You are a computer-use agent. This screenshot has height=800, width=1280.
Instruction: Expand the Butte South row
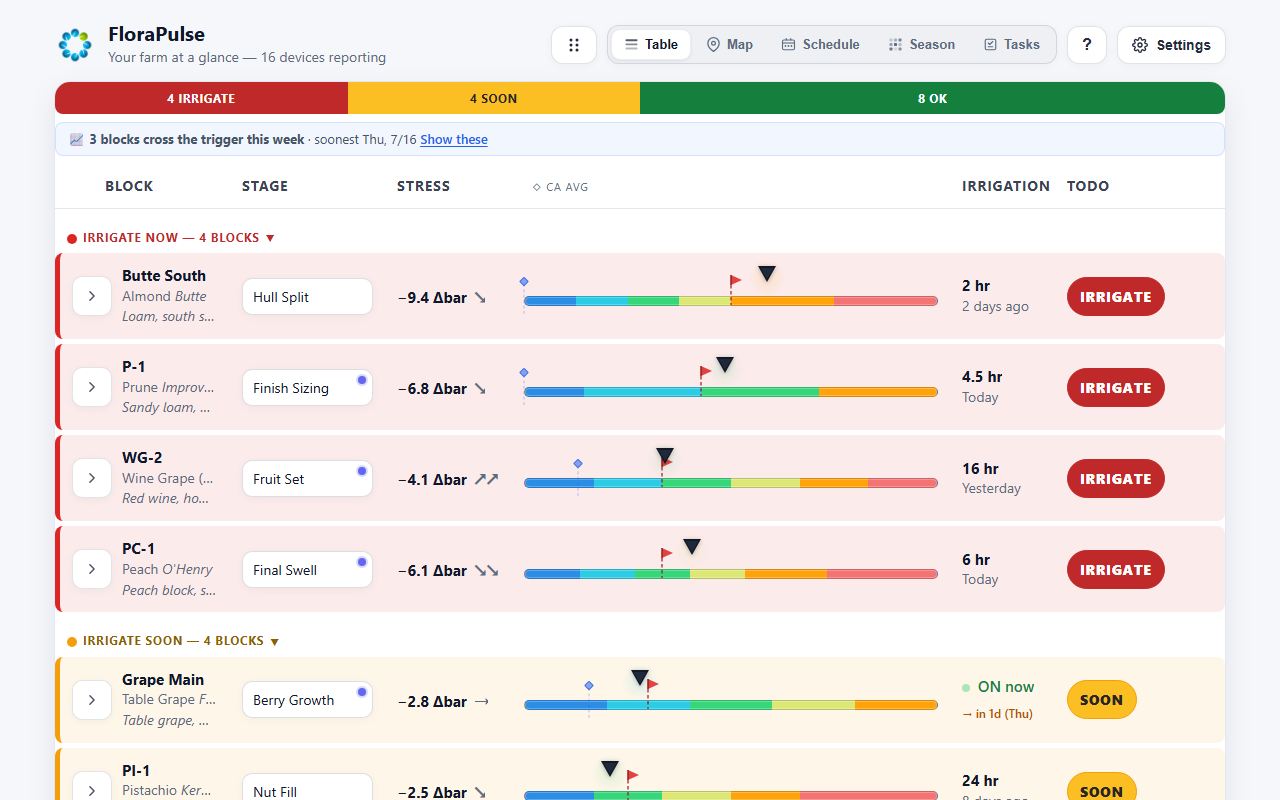tap(92, 297)
